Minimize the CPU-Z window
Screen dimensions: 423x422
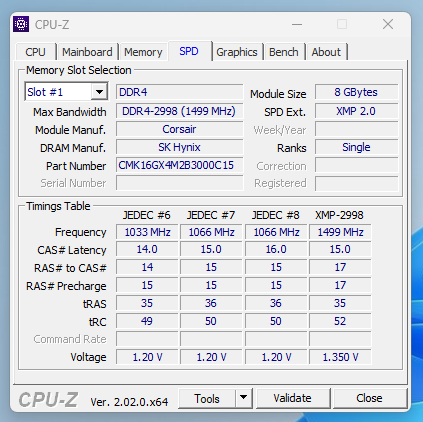click(297, 24)
